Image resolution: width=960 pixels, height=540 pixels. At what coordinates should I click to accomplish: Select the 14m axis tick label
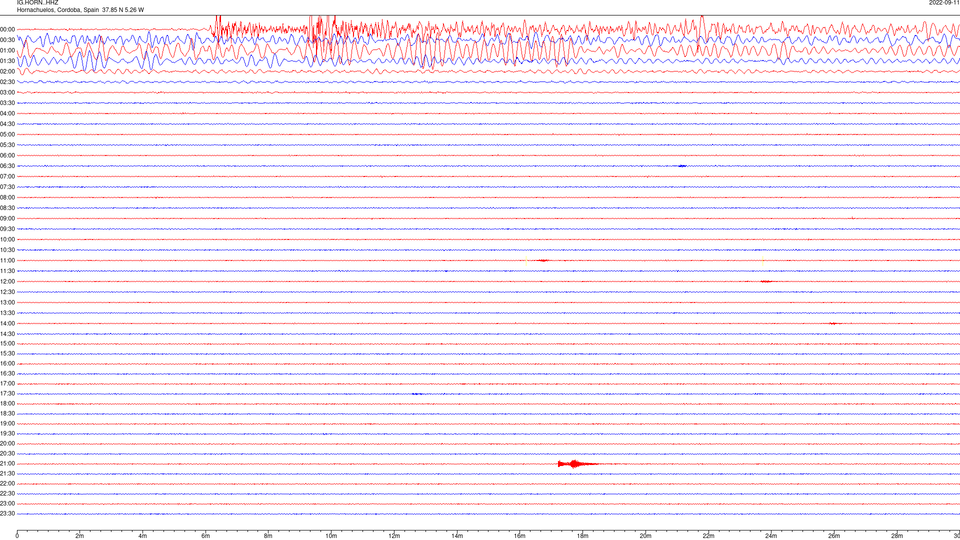[457, 536]
